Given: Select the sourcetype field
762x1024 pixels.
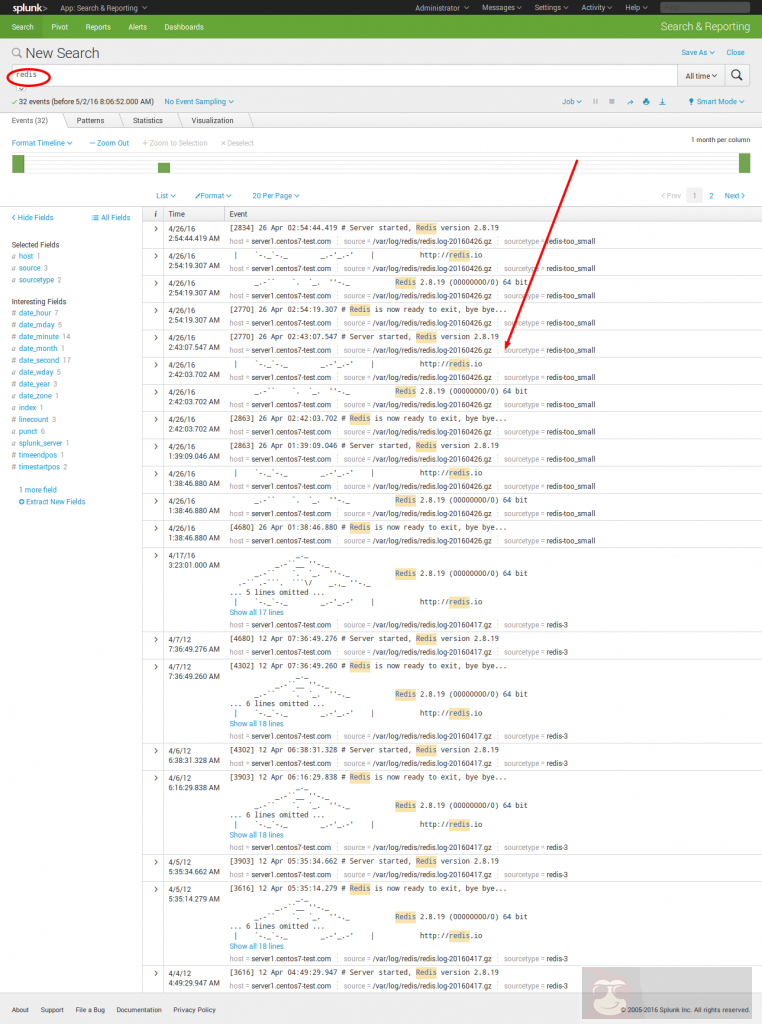Looking at the screenshot, I should click(x=37, y=280).
